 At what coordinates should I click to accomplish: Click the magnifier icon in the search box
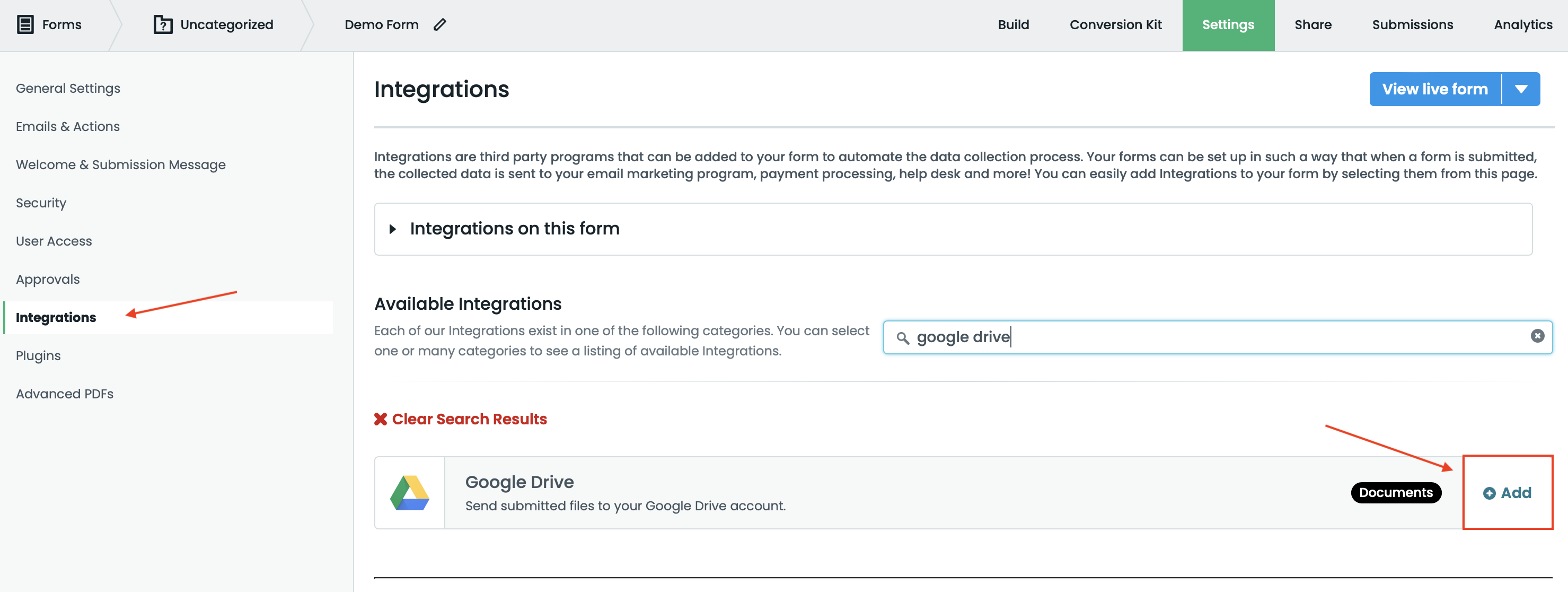click(x=902, y=337)
